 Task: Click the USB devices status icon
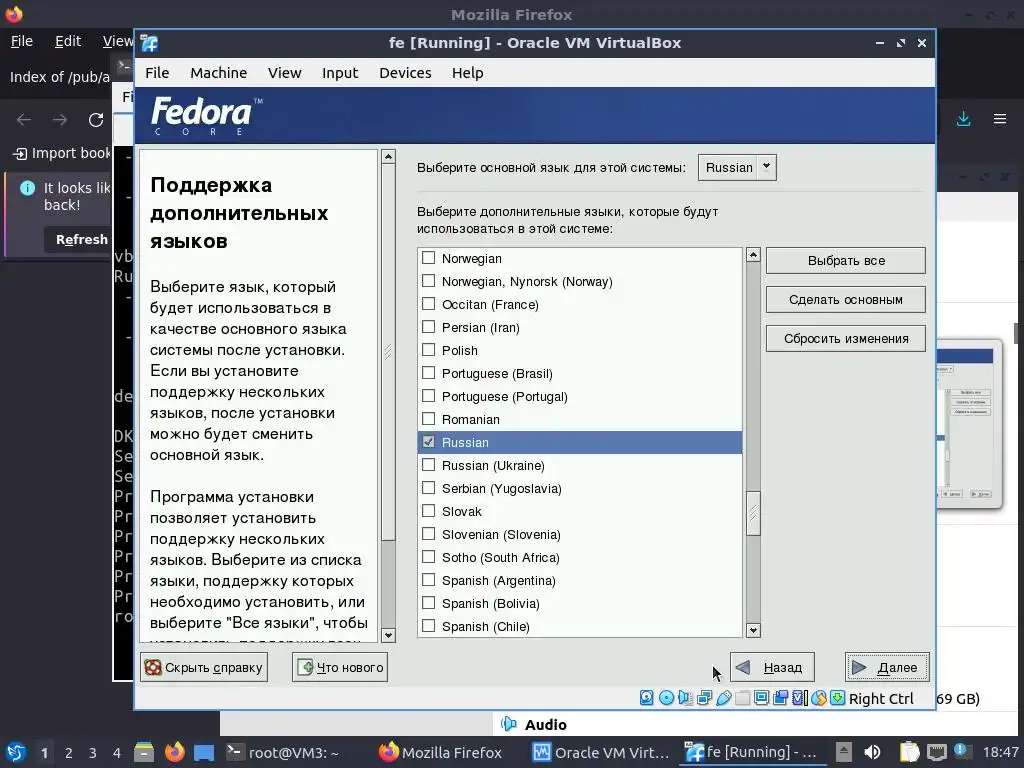point(724,697)
